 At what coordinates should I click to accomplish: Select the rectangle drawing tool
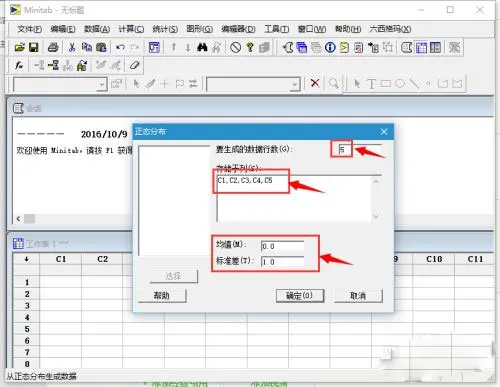386,83
